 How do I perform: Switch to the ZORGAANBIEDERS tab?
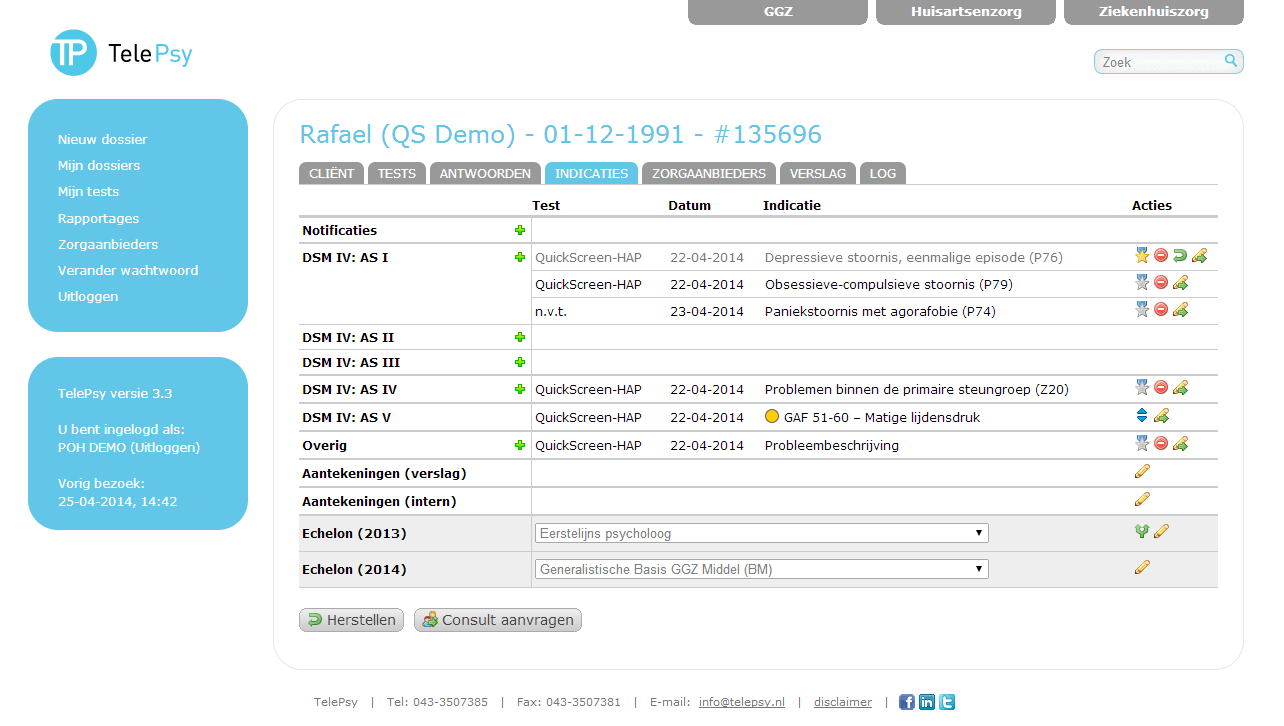pos(709,173)
